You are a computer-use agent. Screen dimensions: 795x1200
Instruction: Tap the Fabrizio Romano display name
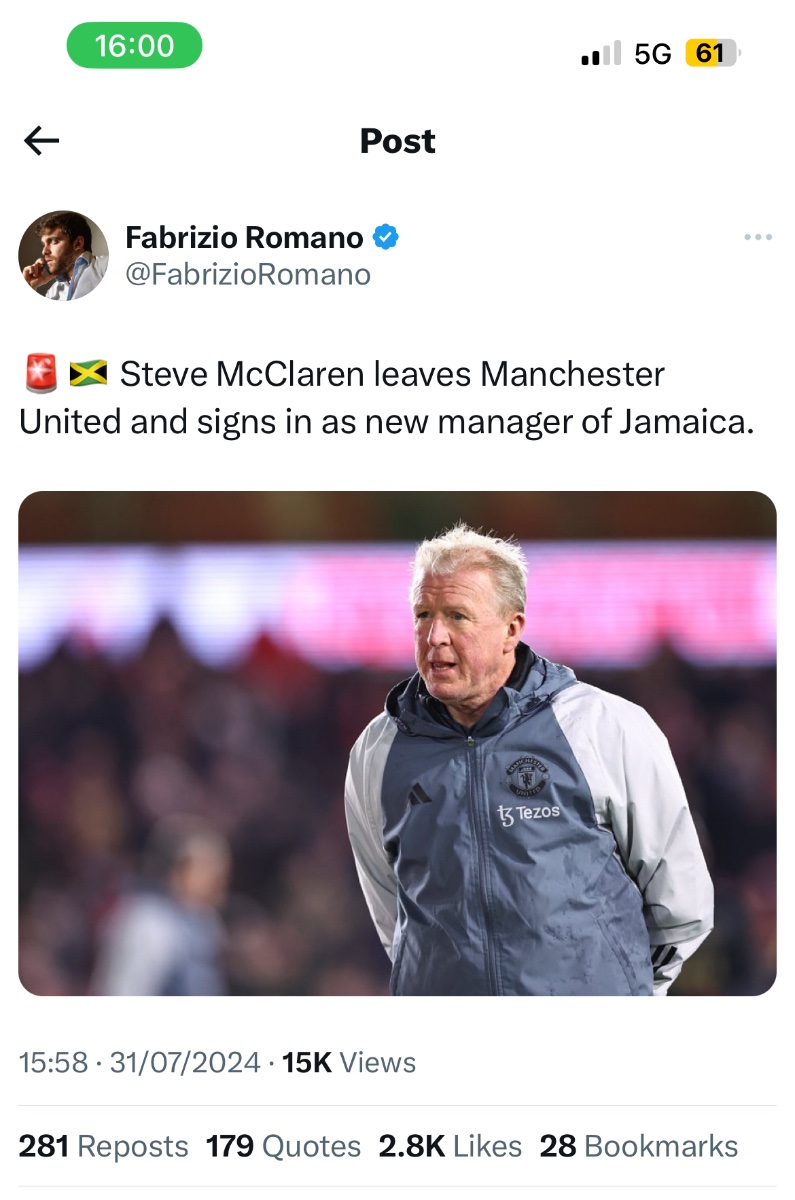(244, 237)
